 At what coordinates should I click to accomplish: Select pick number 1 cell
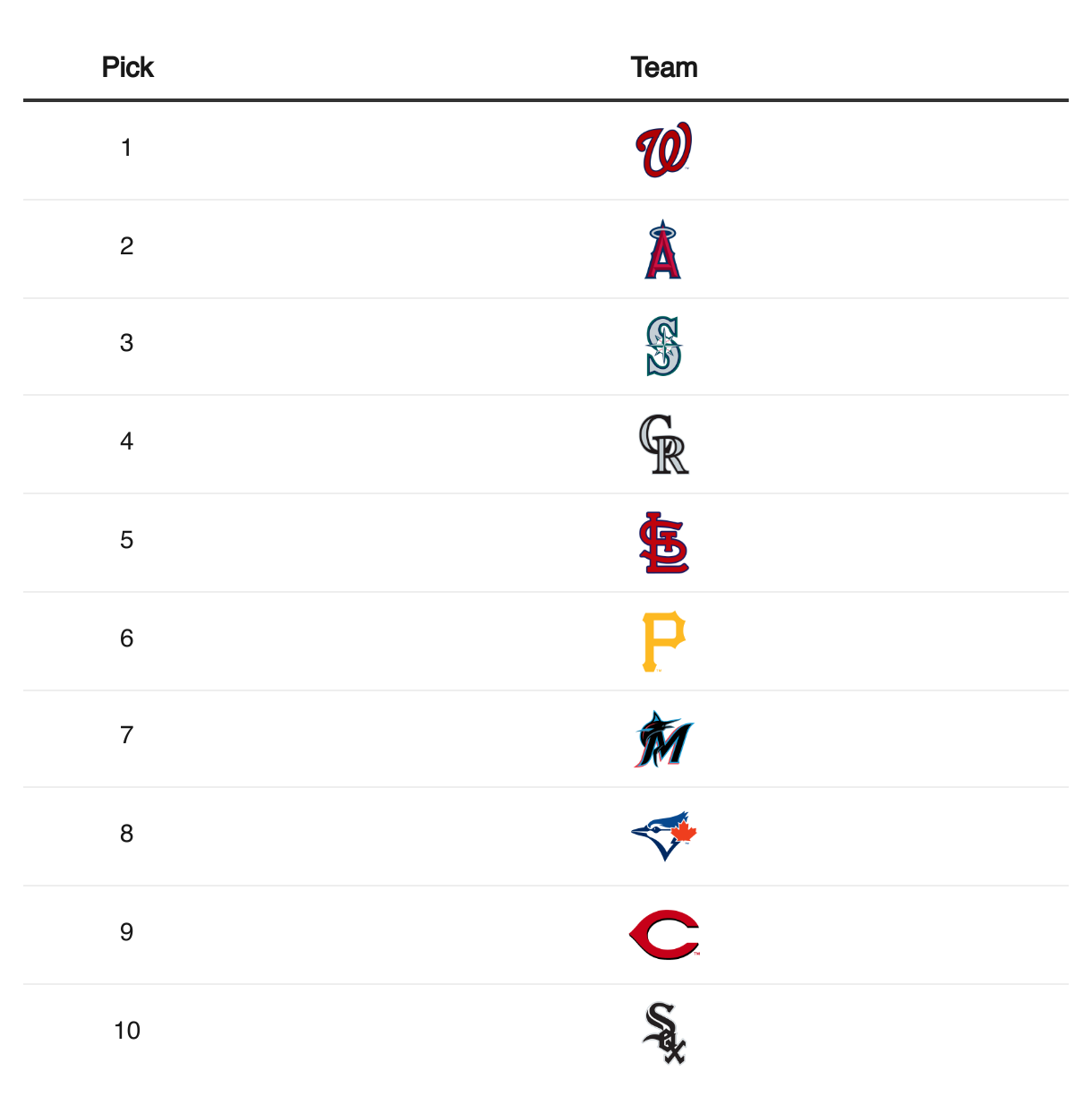coord(126,148)
